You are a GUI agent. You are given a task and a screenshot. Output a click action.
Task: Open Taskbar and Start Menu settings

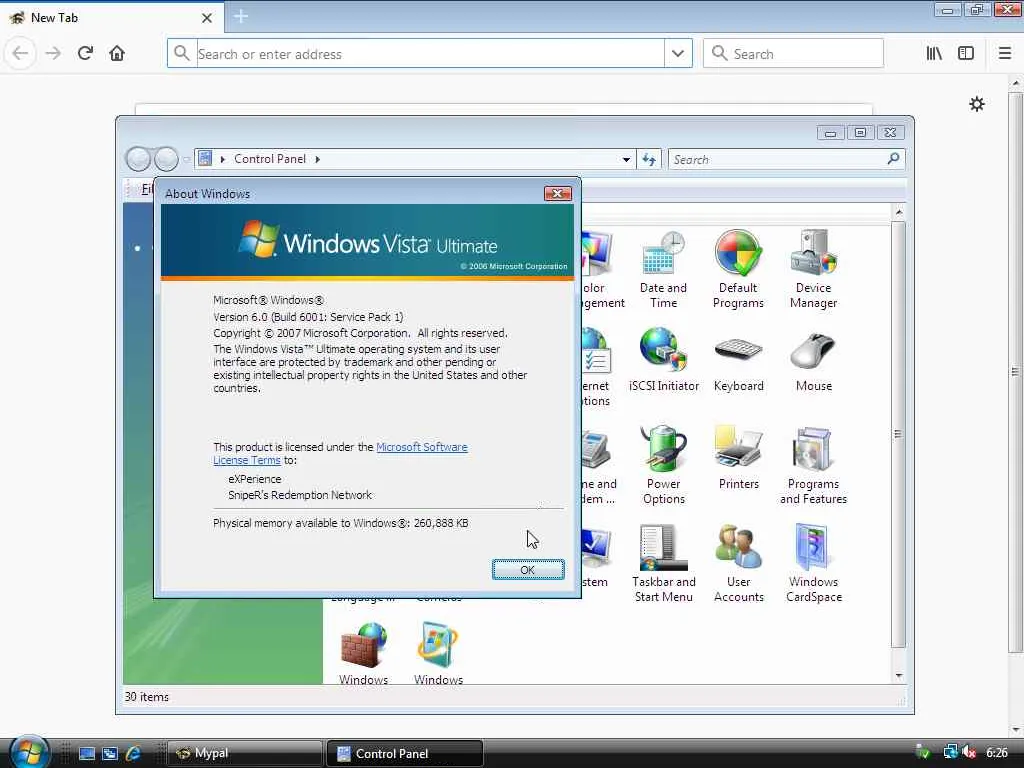tap(664, 563)
